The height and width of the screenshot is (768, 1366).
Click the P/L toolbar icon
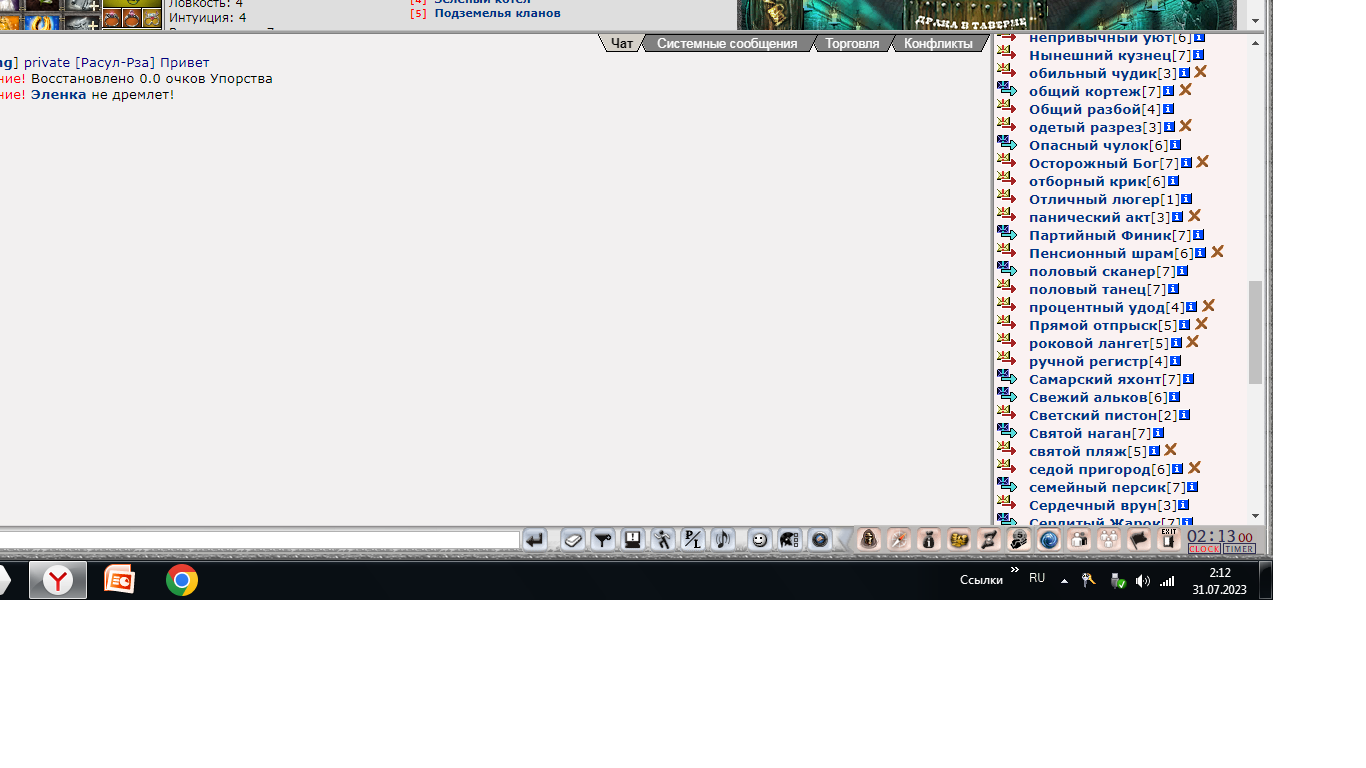692,540
